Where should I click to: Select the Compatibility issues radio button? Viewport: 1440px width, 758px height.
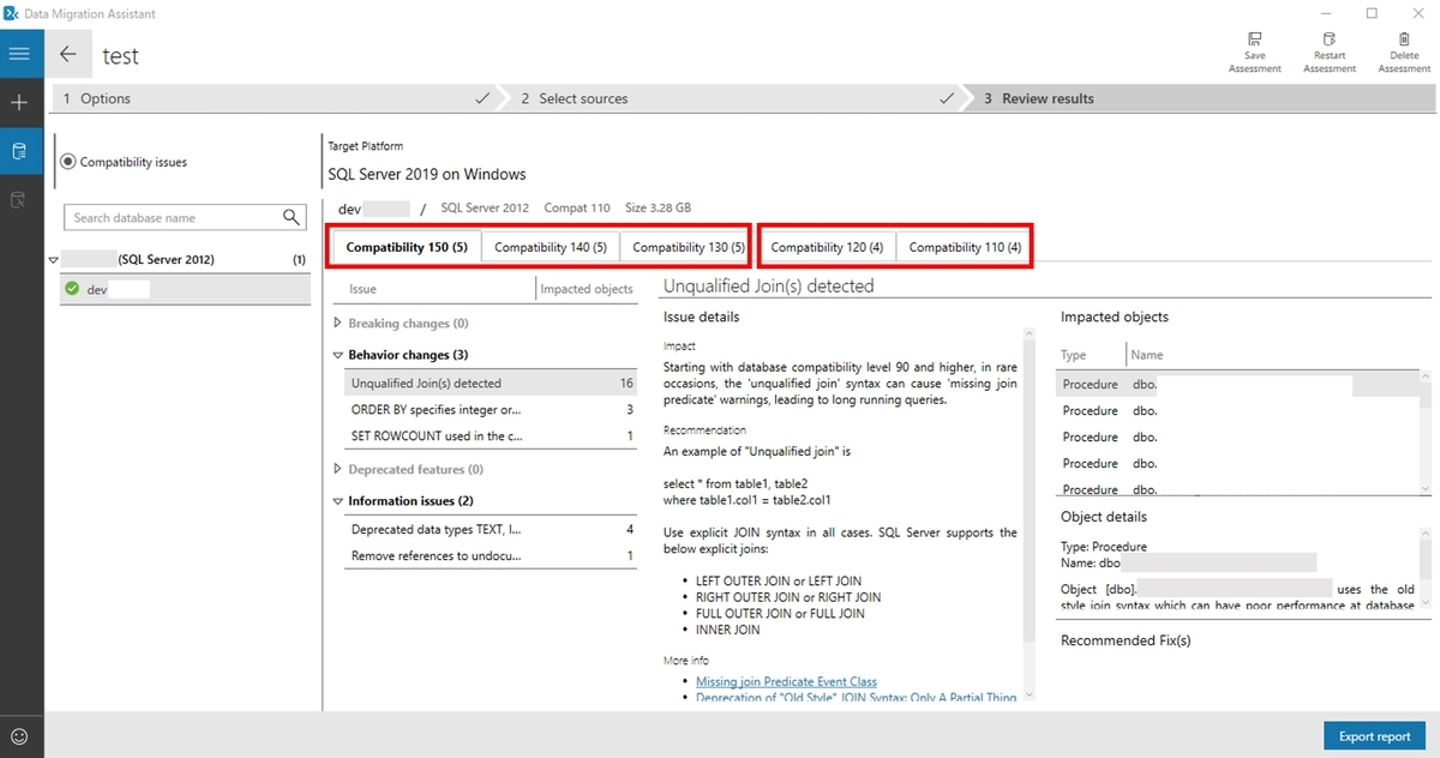tap(68, 161)
